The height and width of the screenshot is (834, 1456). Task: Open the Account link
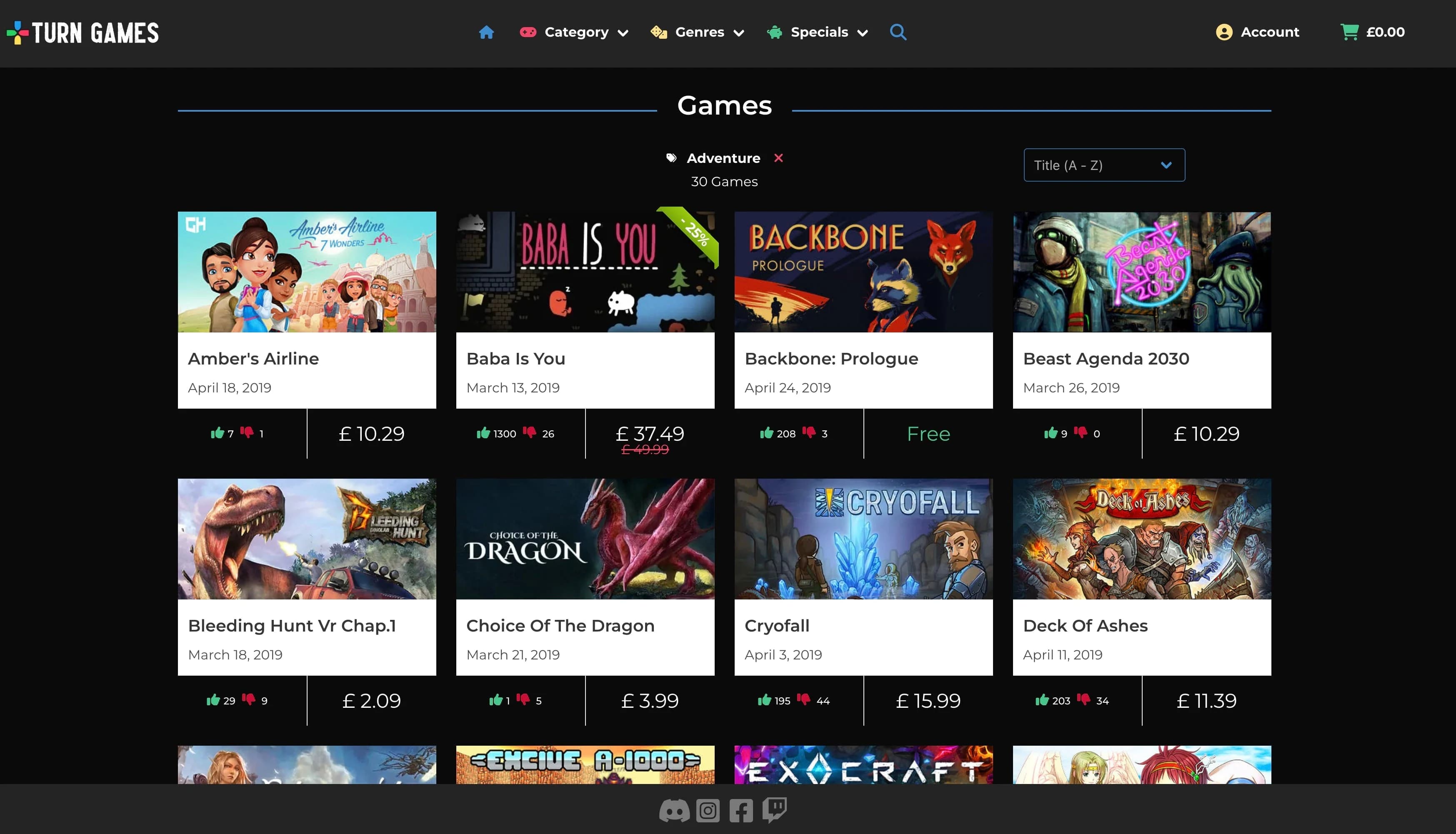pos(1269,32)
